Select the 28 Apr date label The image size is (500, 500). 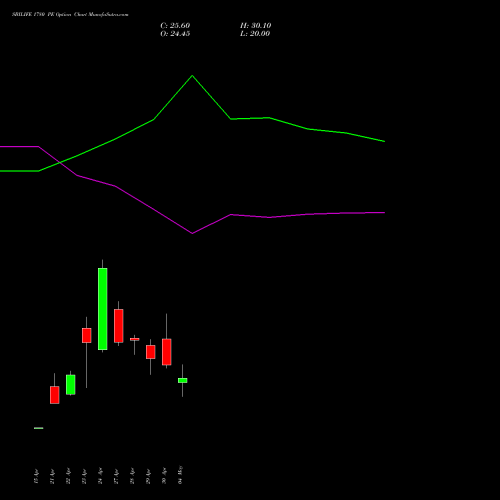point(132,476)
